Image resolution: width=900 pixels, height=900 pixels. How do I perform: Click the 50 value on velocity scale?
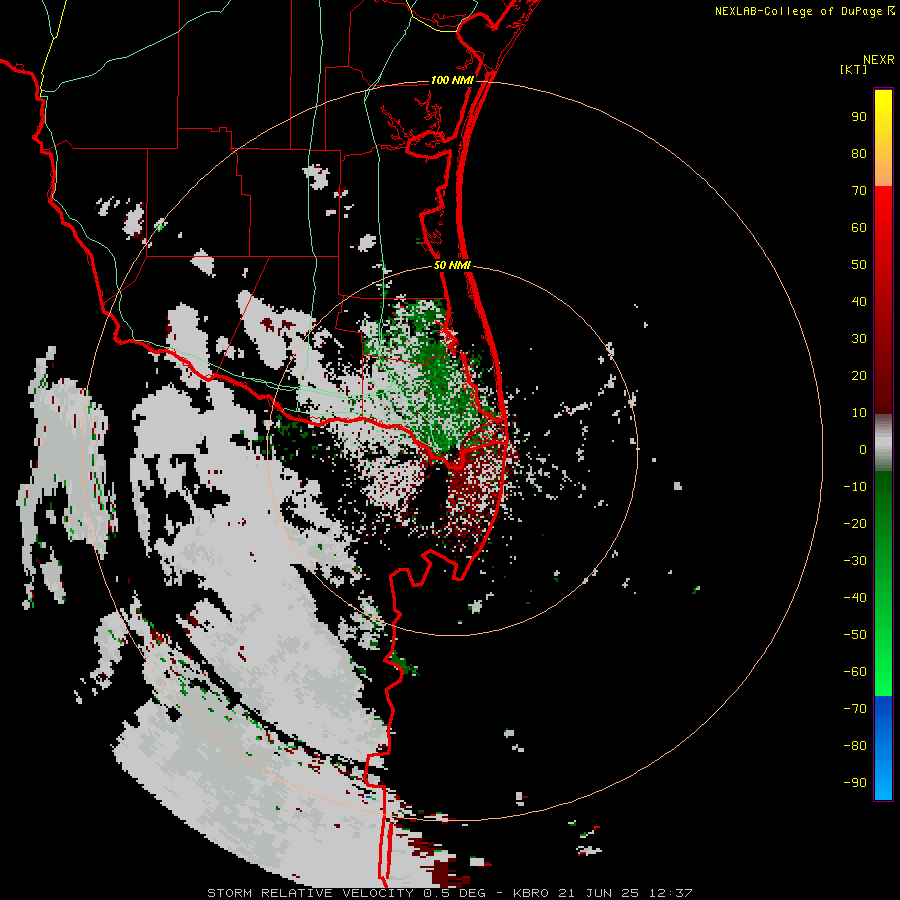[x=859, y=265]
